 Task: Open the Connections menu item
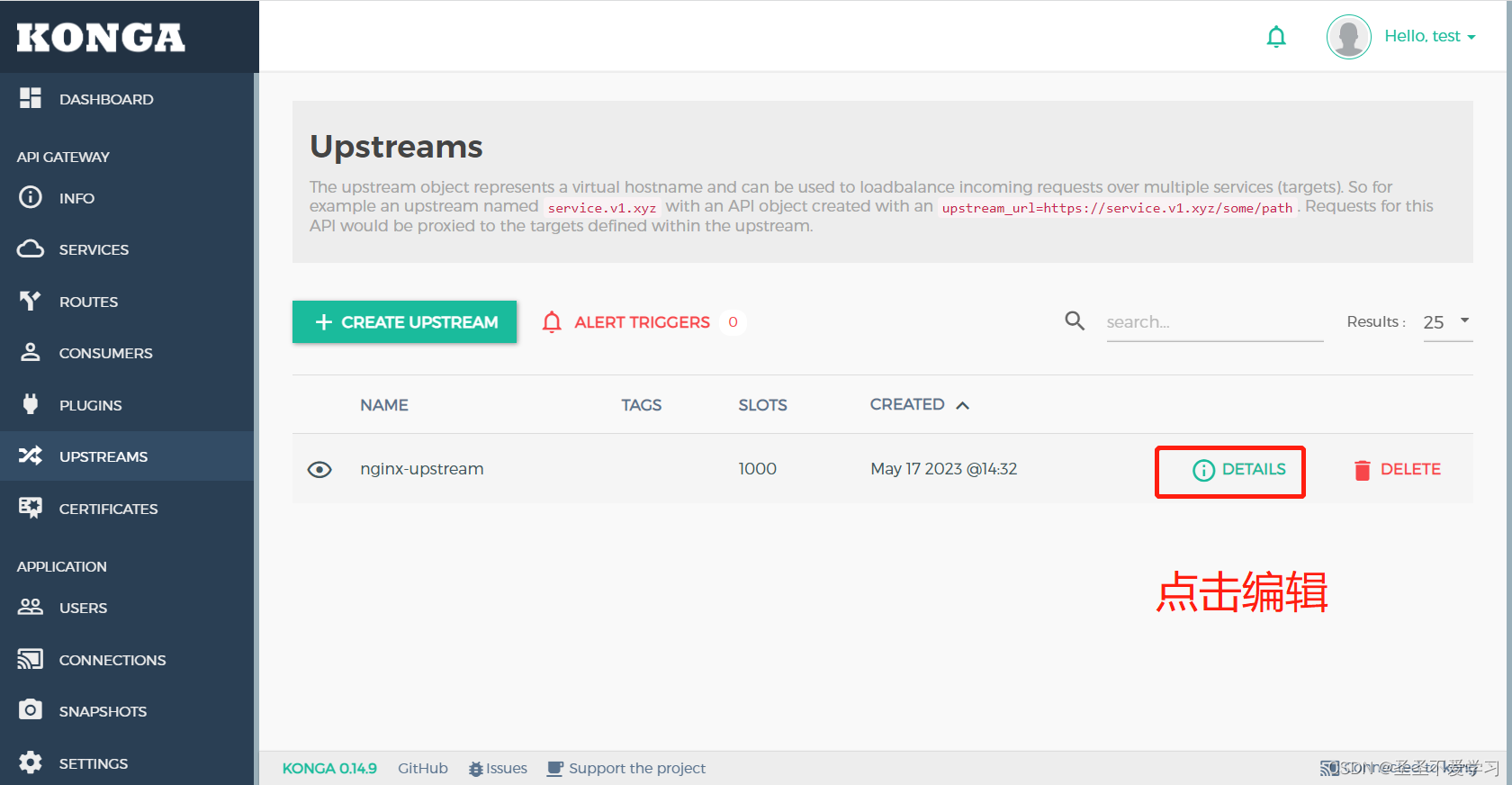click(112, 660)
